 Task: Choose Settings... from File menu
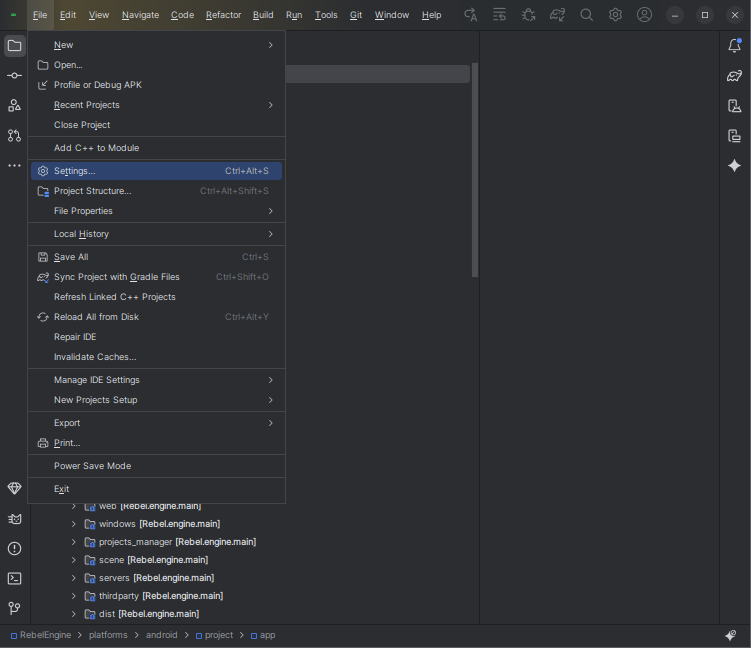click(156, 171)
